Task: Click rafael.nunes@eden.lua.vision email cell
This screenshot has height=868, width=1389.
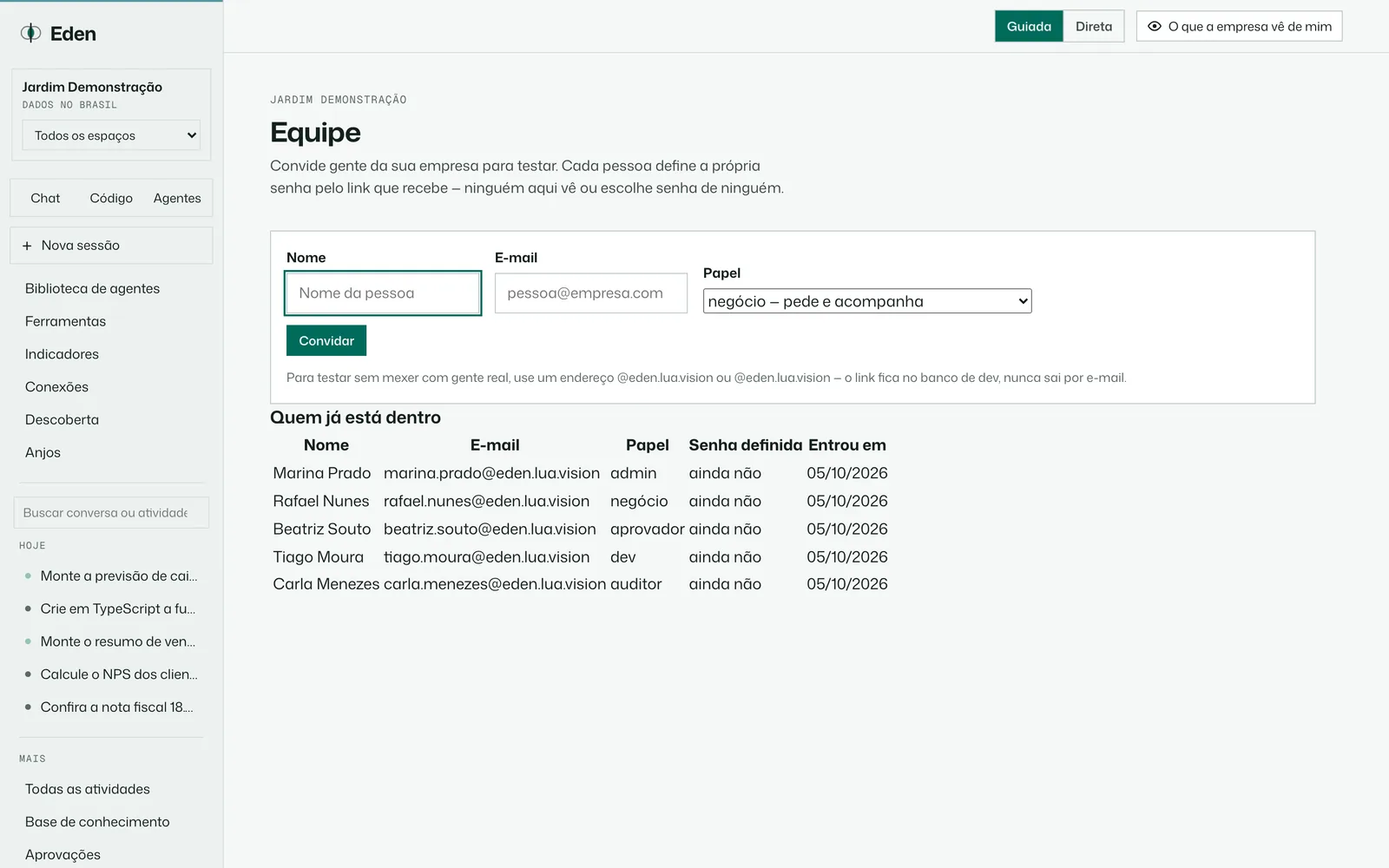Action: (486, 501)
